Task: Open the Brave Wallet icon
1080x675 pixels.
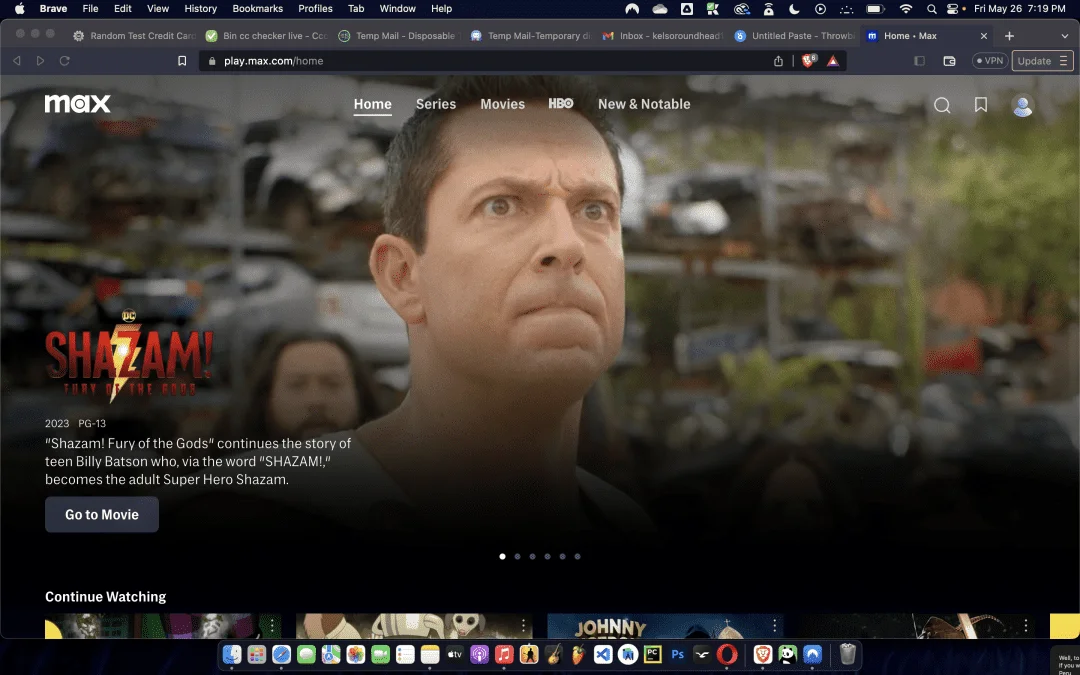Action: click(949, 61)
